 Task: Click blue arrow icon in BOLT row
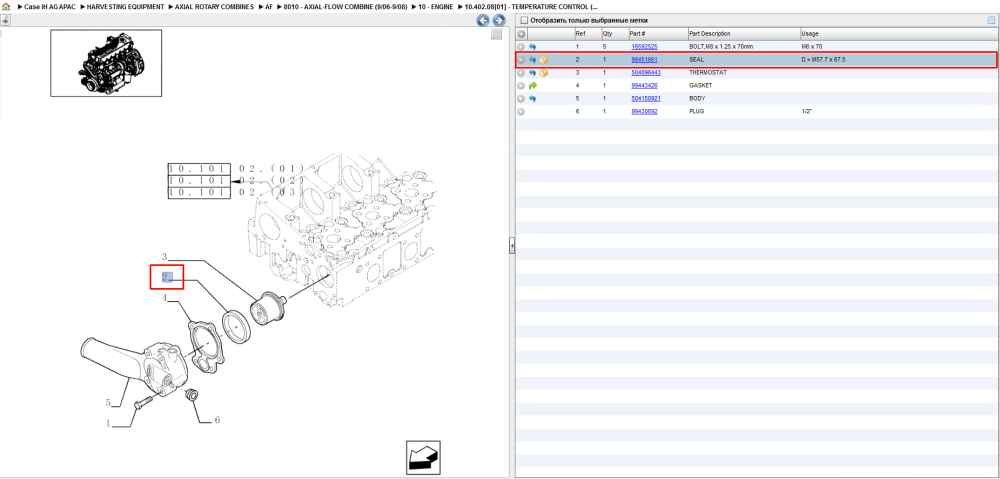click(x=533, y=47)
